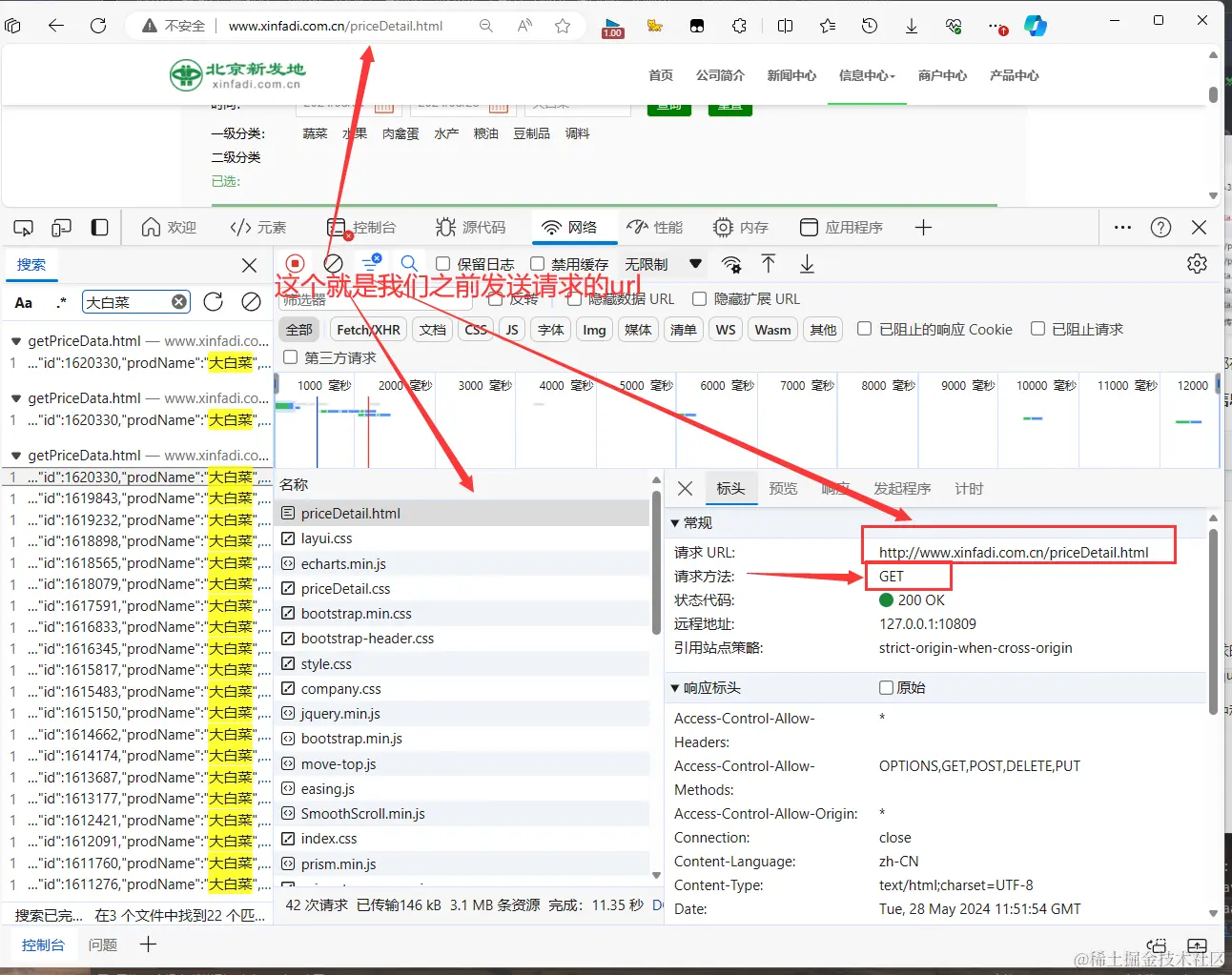Screen dimensions: 1232x975
Task: Click the export HAR download arrow
Action: (807, 263)
